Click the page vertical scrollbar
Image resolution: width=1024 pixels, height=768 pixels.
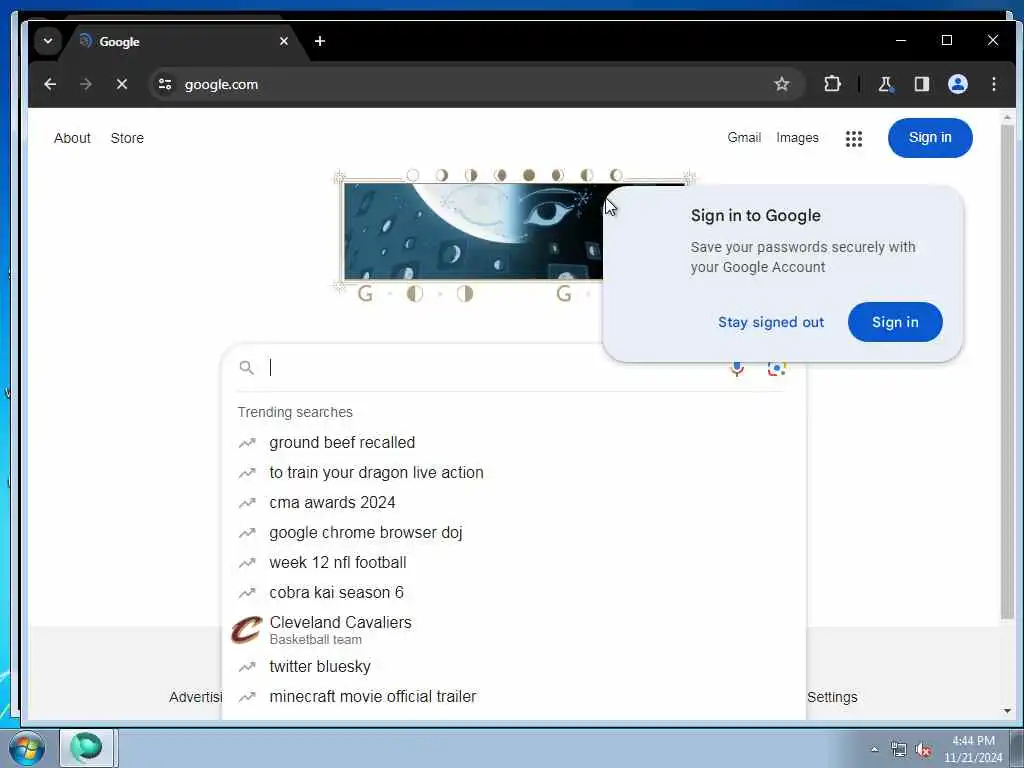1007,372
